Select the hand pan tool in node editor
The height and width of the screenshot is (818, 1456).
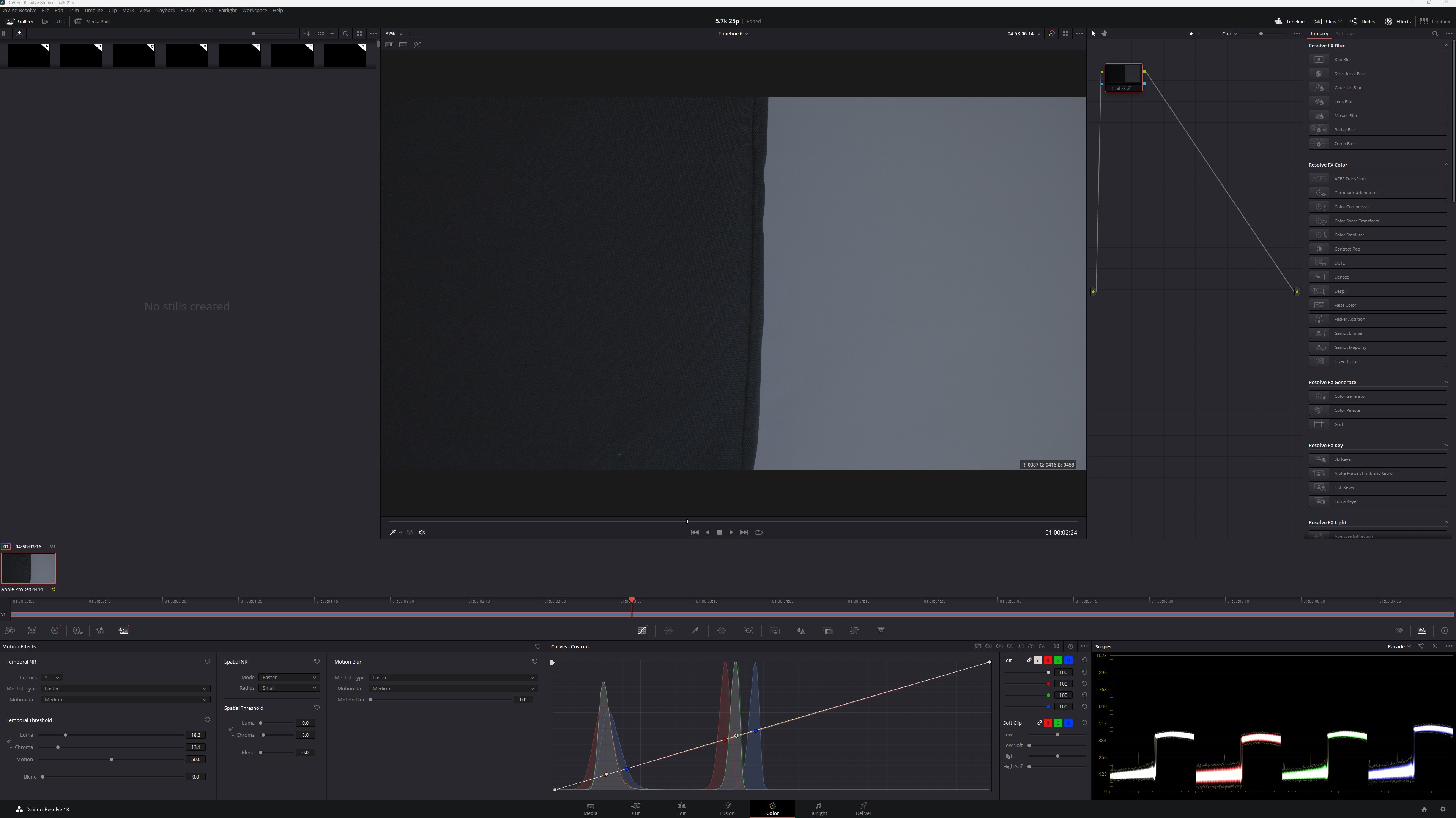pos(1105,33)
